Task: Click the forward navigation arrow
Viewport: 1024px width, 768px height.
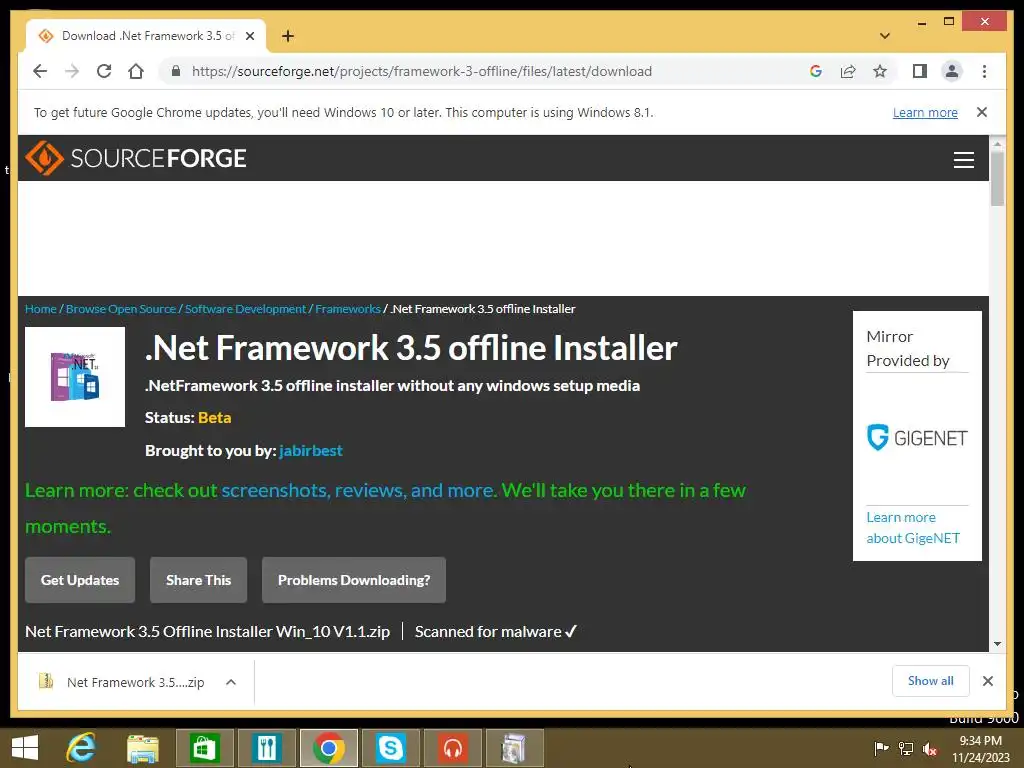Action: click(72, 71)
